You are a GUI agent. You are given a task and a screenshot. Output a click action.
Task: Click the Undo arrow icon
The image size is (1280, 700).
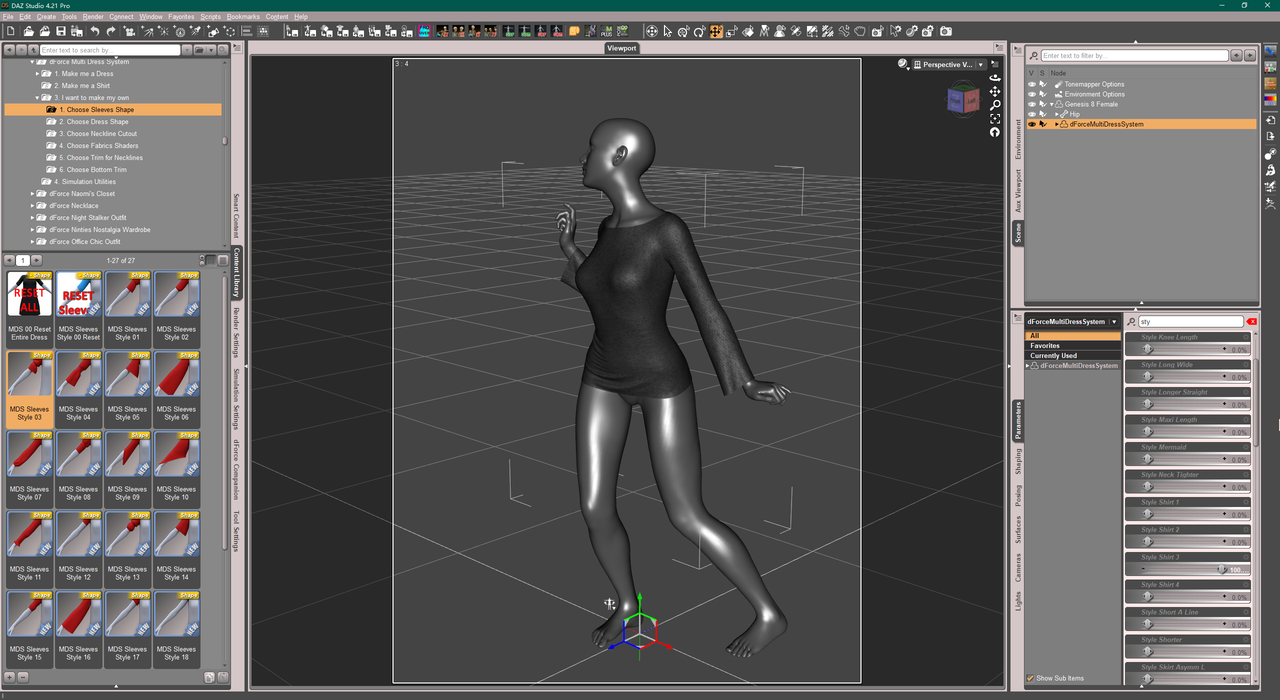coord(95,32)
